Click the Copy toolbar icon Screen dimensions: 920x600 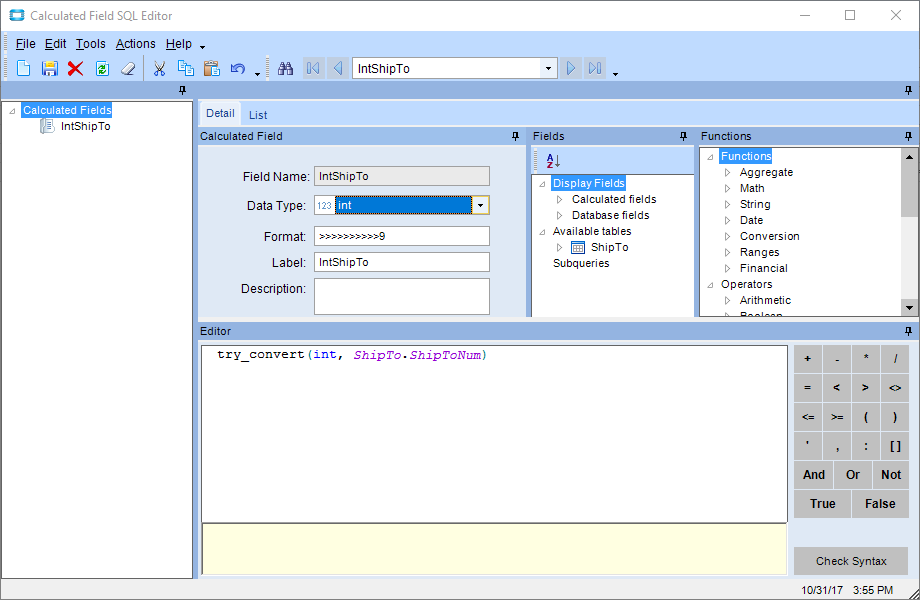[185, 69]
